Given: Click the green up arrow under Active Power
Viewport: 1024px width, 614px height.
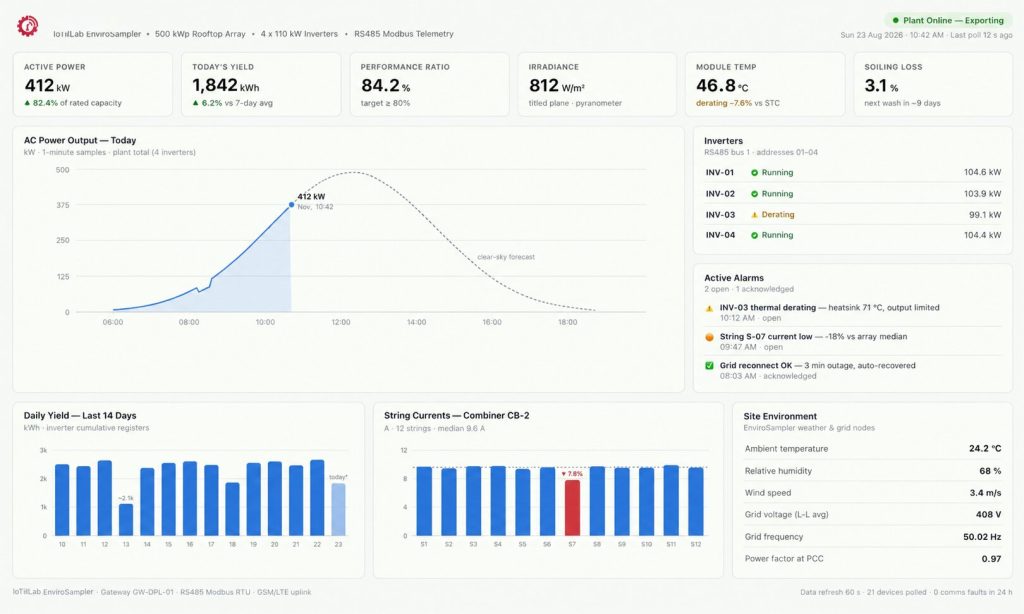Looking at the screenshot, I should pyautogui.click(x=27, y=103).
